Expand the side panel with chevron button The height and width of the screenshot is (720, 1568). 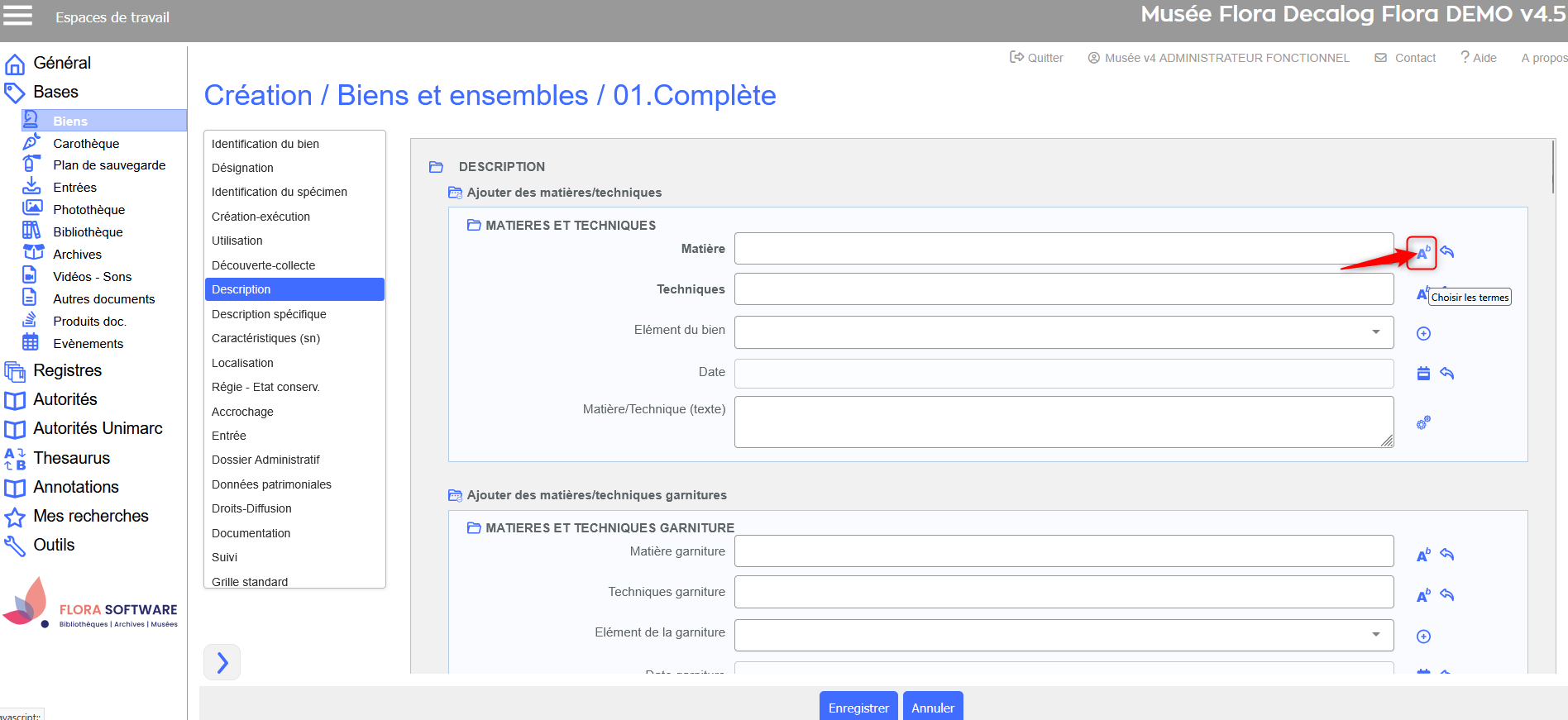[222, 662]
